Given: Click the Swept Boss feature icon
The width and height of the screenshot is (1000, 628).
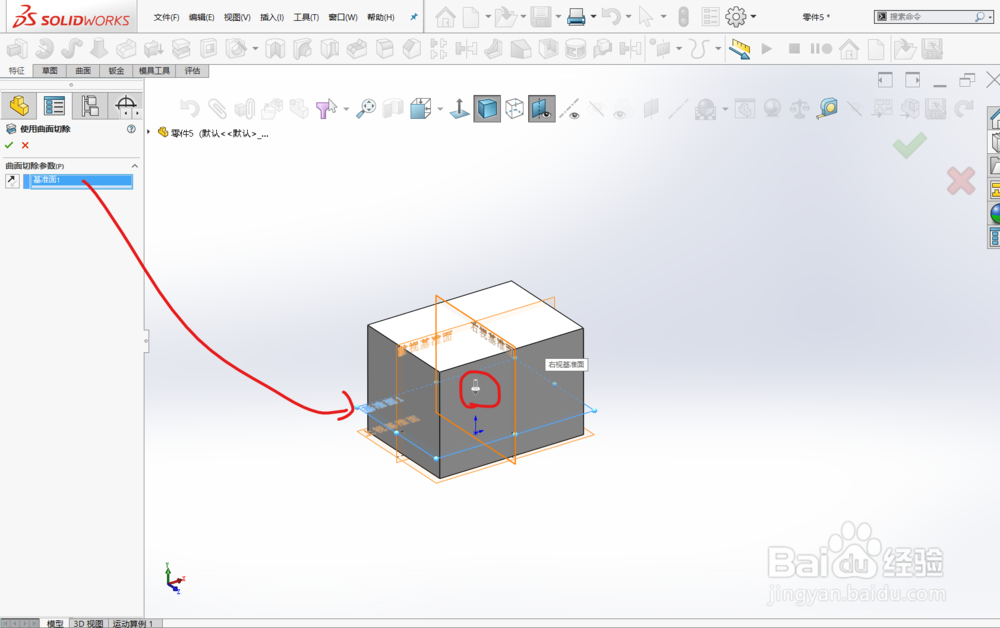Looking at the screenshot, I should (x=71, y=48).
